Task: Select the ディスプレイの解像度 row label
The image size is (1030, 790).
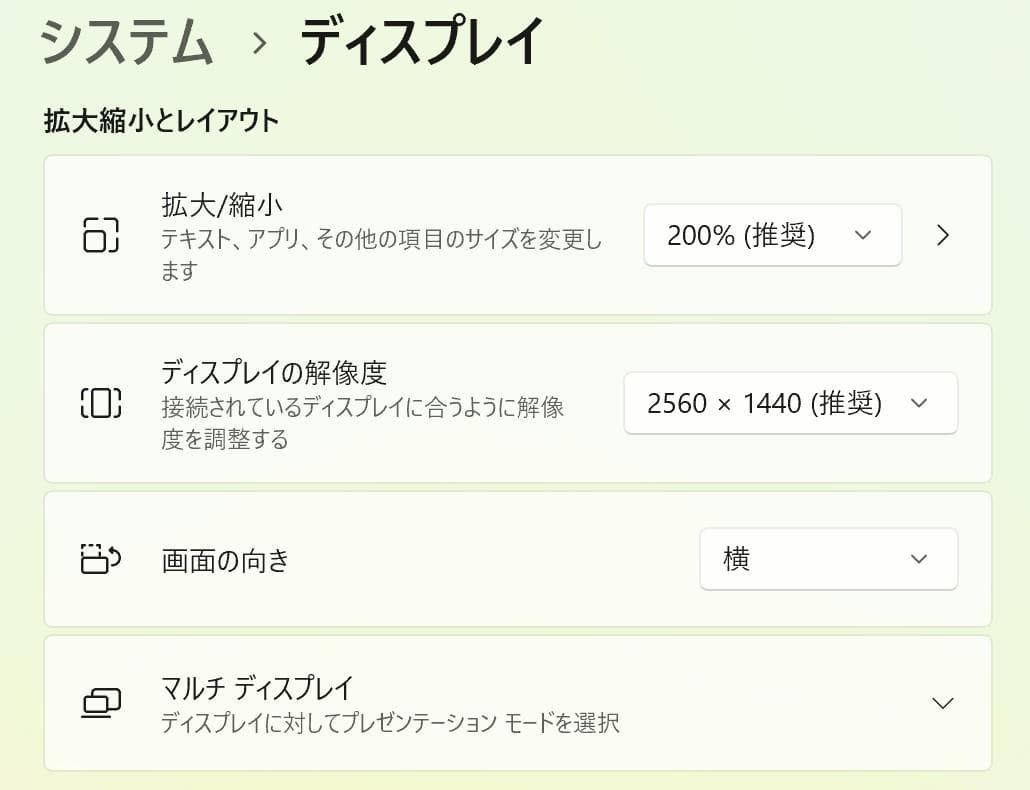Action: pyautogui.click(x=273, y=373)
